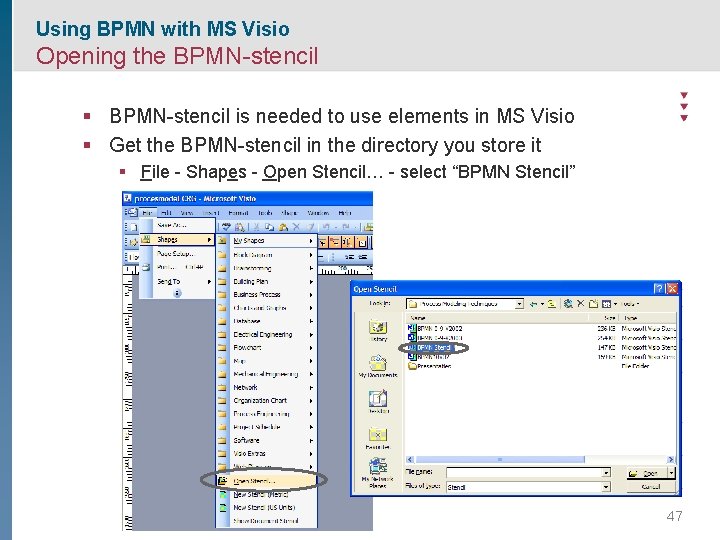This screenshot has width=720, height=540.
Task: Click the Page Setup menu entry
Action: coord(177,253)
